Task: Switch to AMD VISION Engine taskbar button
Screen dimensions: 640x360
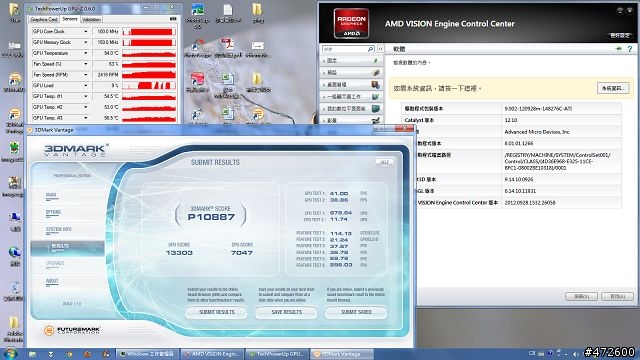Action: (x=212, y=354)
